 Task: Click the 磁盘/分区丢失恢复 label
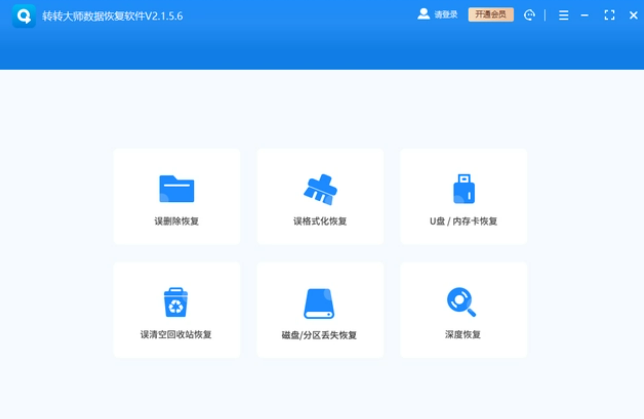coord(319,335)
